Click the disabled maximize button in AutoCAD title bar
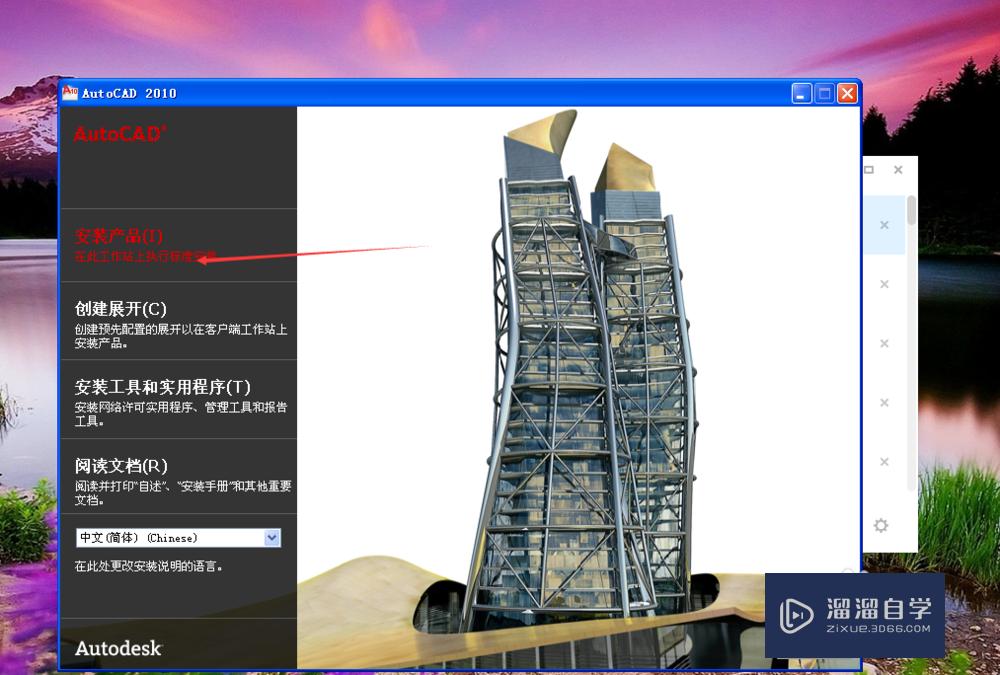 [825, 94]
